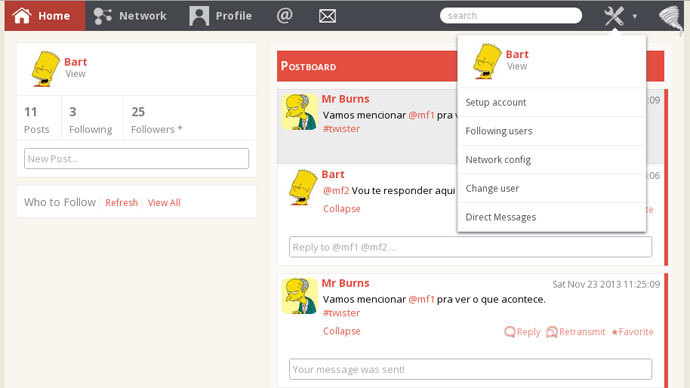Click the Postboard header title
The image size is (690, 388).
click(x=308, y=66)
